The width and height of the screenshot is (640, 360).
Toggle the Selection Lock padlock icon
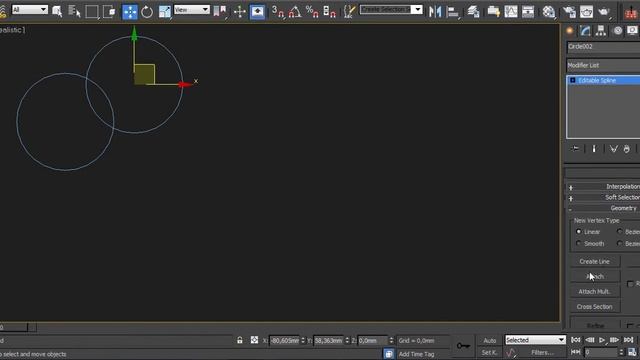coord(240,340)
